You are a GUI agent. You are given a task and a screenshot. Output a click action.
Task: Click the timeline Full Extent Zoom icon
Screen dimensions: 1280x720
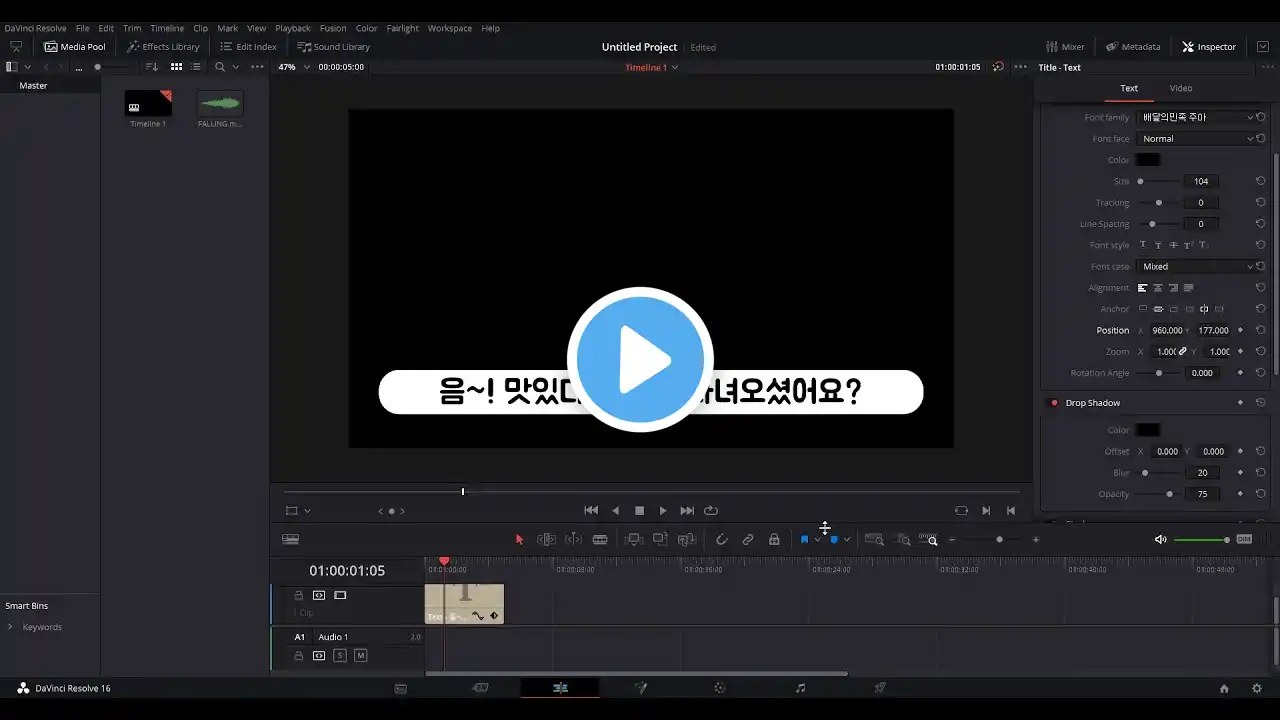coord(874,539)
